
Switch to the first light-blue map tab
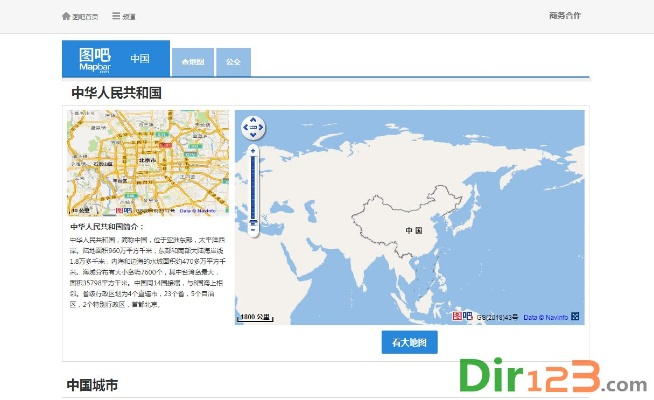click(x=193, y=62)
